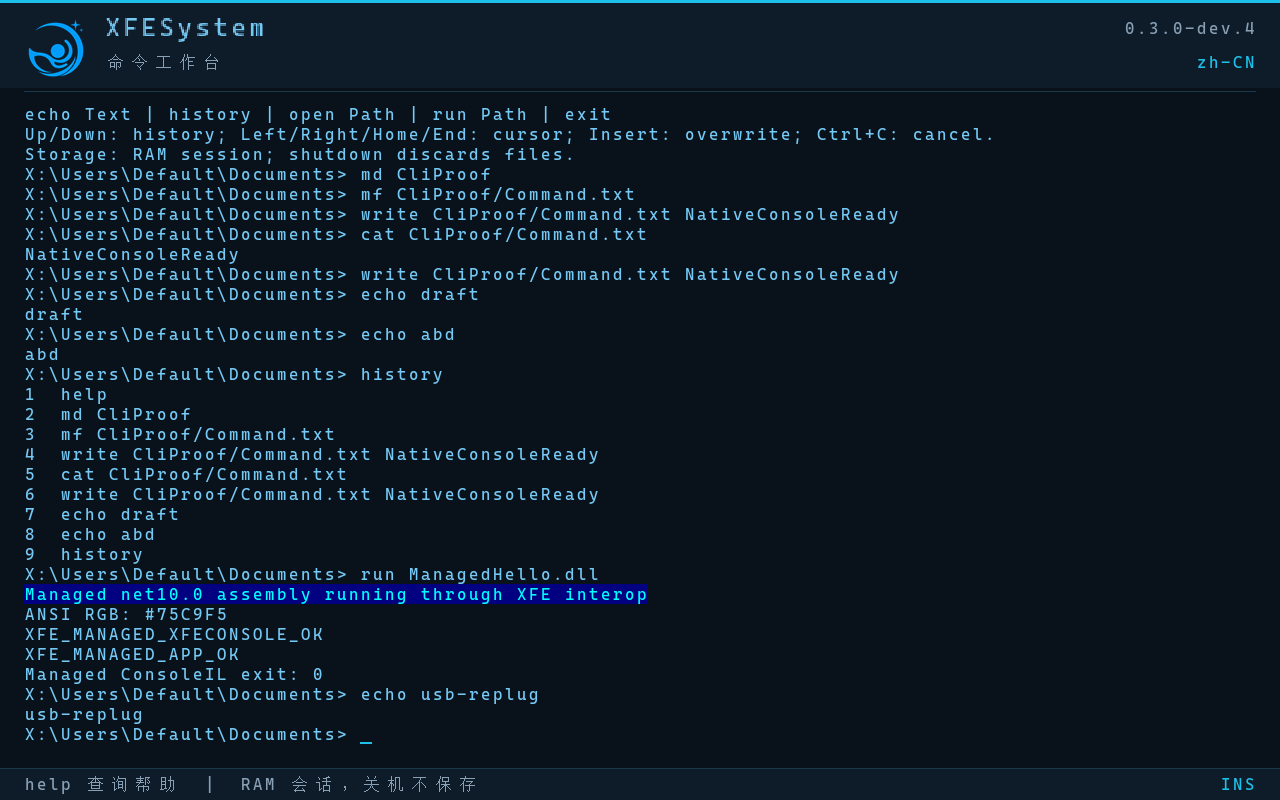The width and height of the screenshot is (1280, 800).
Task: Click the RAM 会话，关机不保存 status text
Action: pyautogui.click(x=359, y=785)
